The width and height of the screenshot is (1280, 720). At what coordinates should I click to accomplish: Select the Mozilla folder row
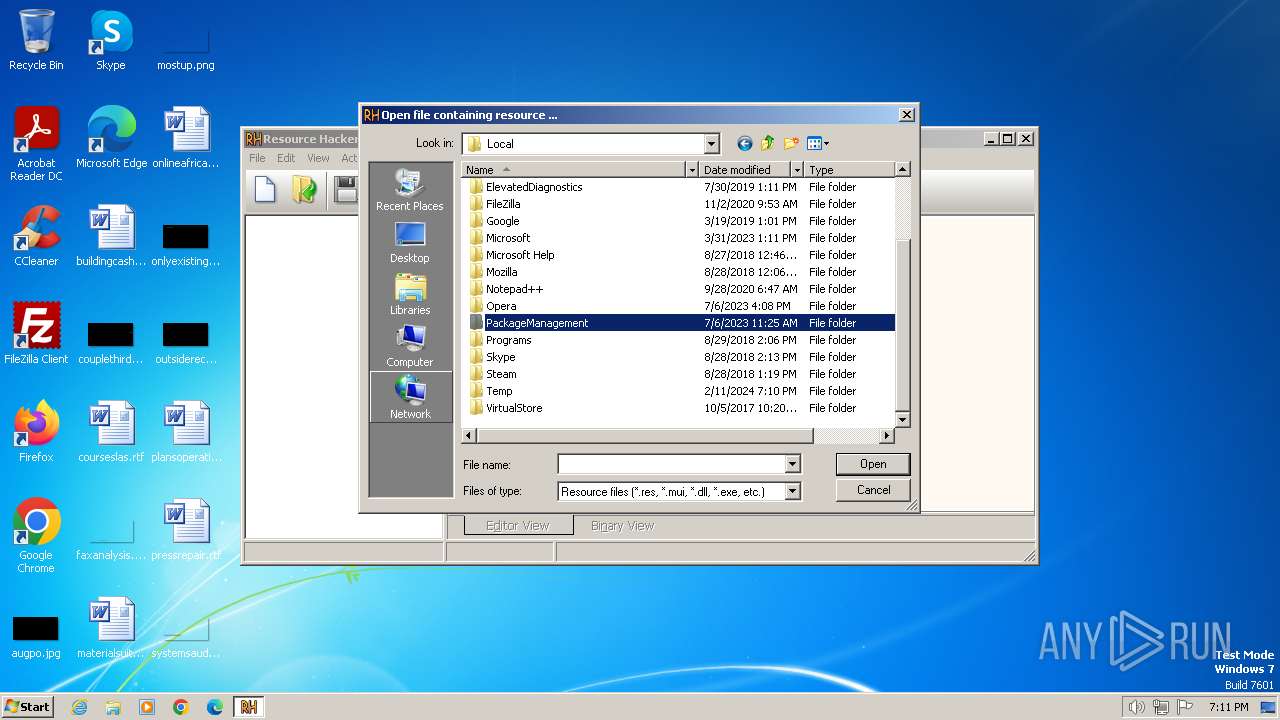point(679,272)
